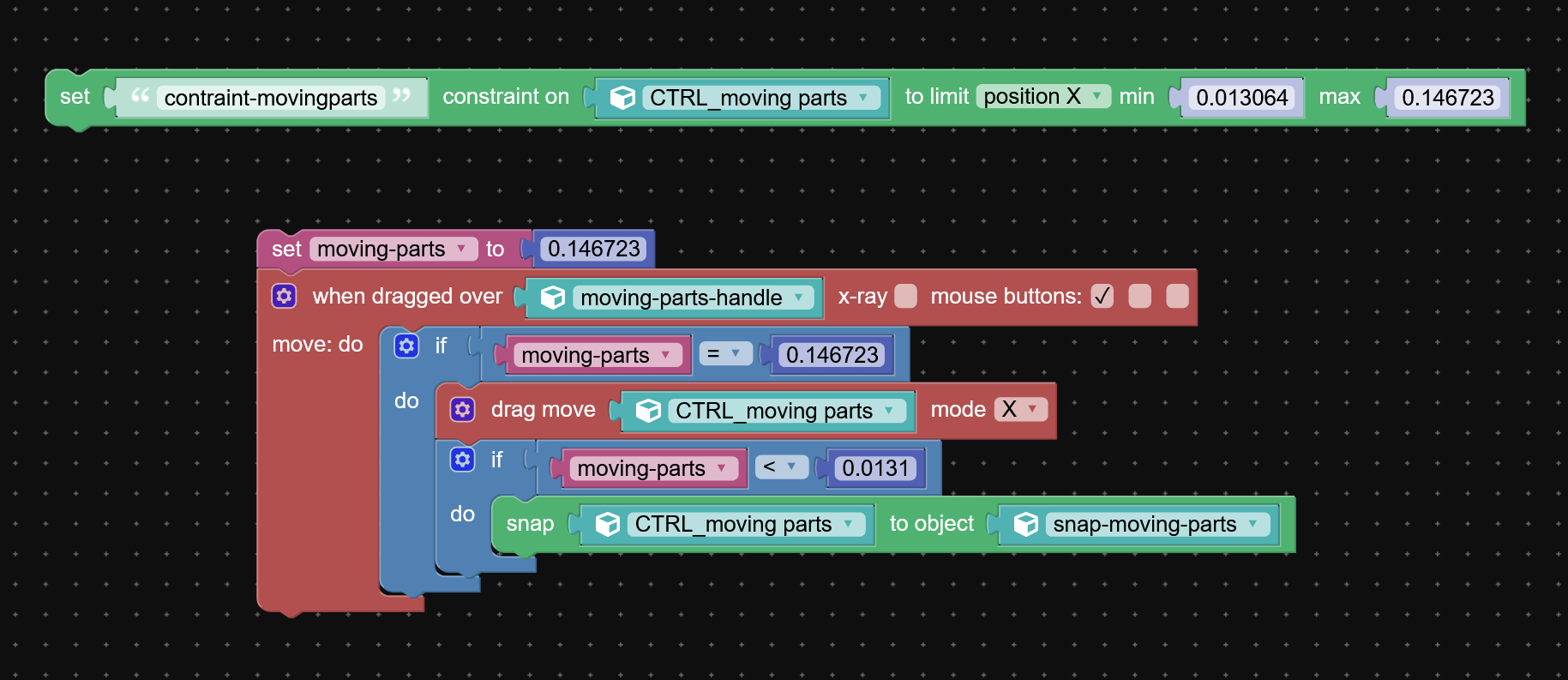Click the 'to object' label in snap block
Viewport: 1568px width, 680px height.
932,523
